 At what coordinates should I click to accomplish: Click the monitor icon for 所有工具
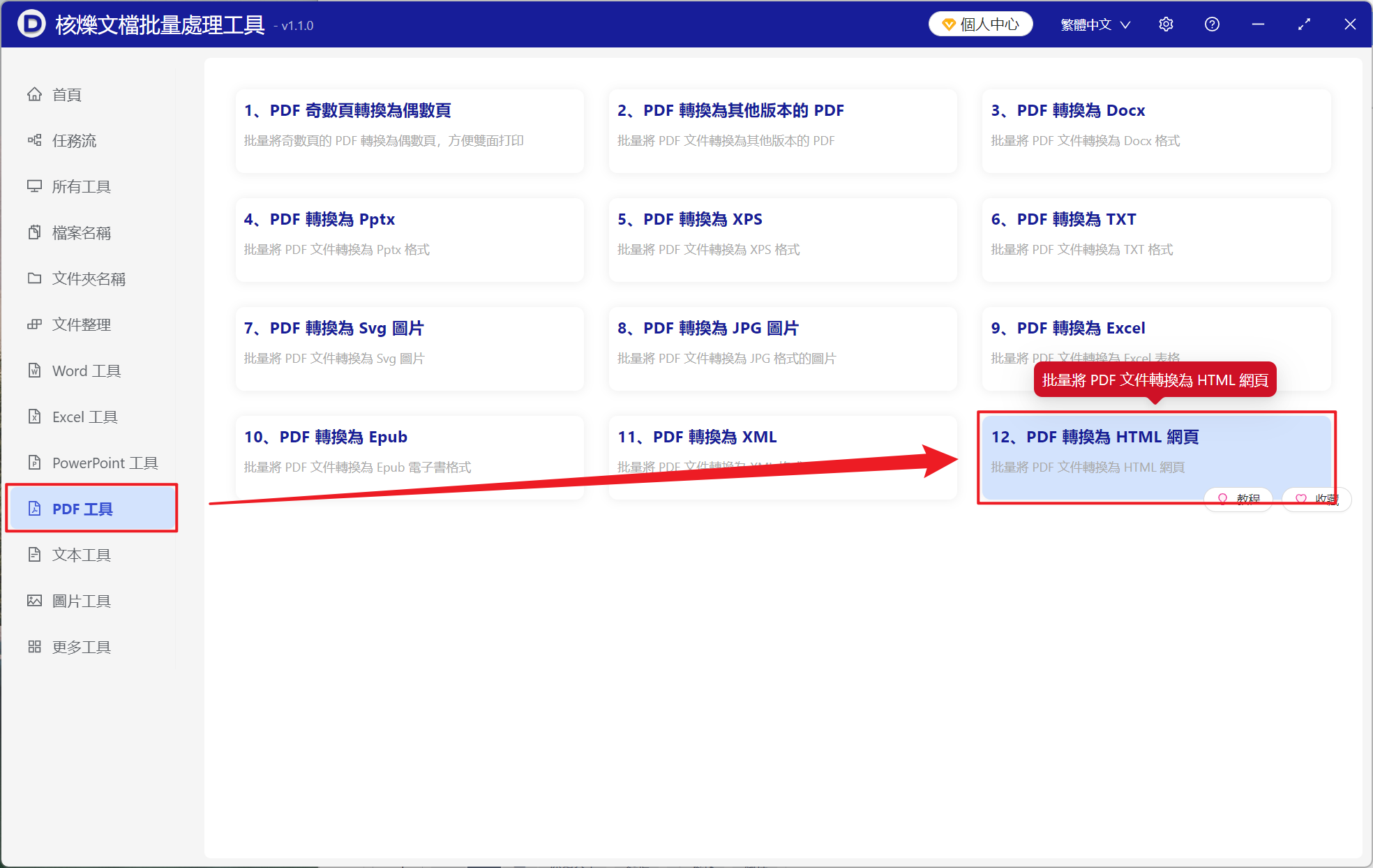coord(34,186)
